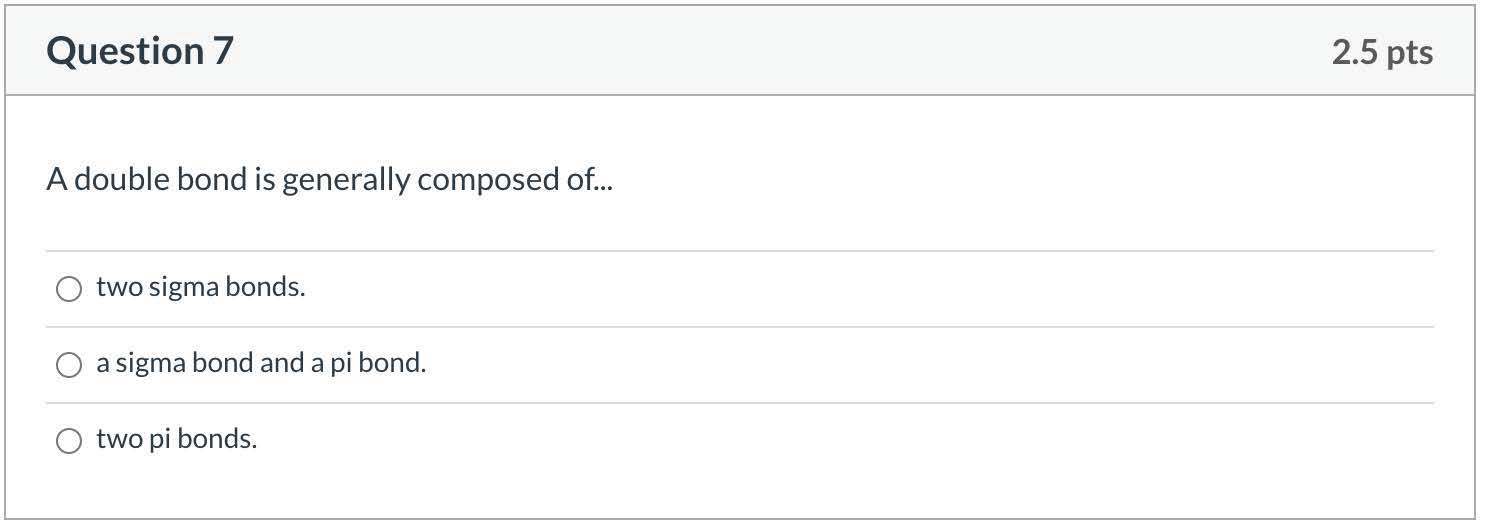
Task: Mark the "two pi bonds." radio button
Action: pyautogui.click(x=69, y=441)
